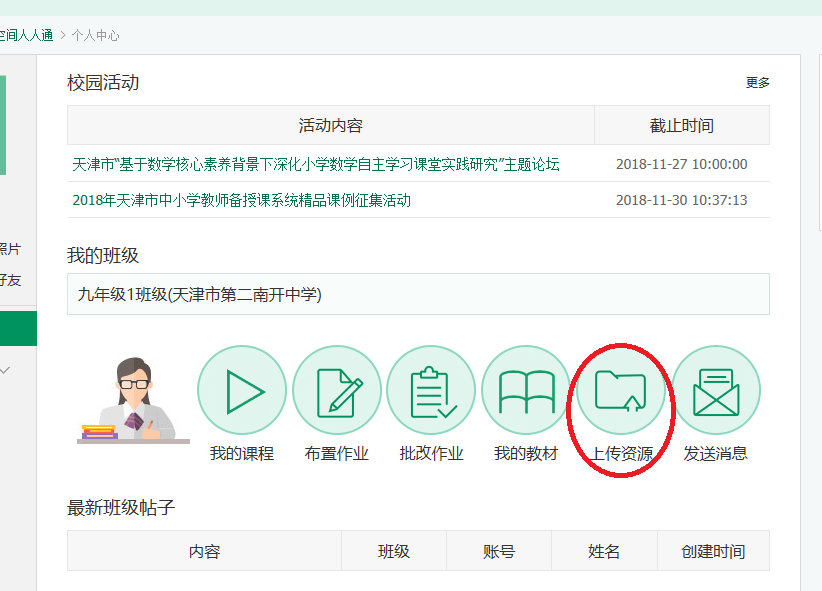Open the 我的教材 book icon
Screen dimensions: 822x591
point(526,390)
